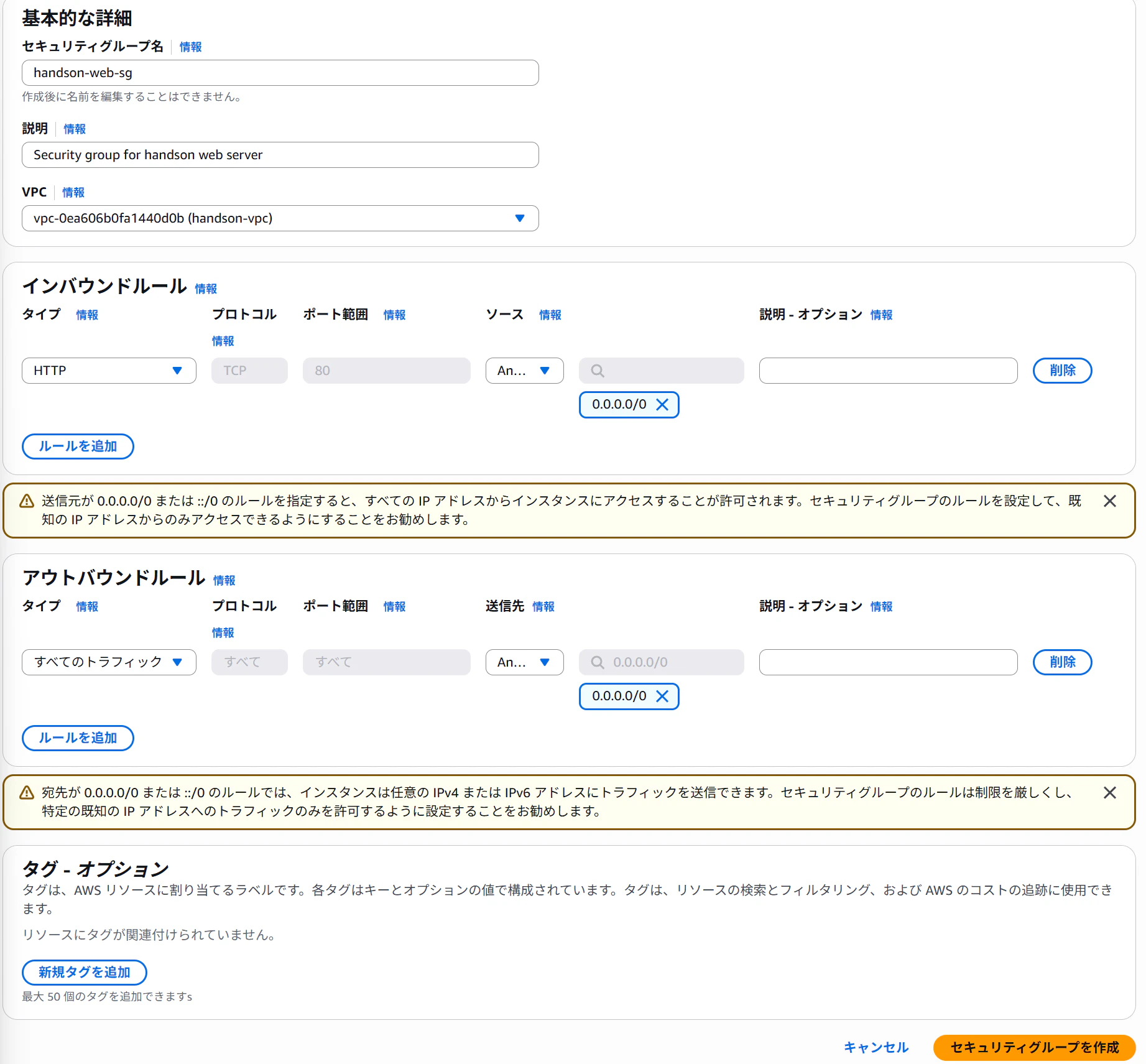Open 情報 link beside インバウンドルール heading
Image resolution: width=1146 pixels, height=1064 pixels.
[206, 289]
